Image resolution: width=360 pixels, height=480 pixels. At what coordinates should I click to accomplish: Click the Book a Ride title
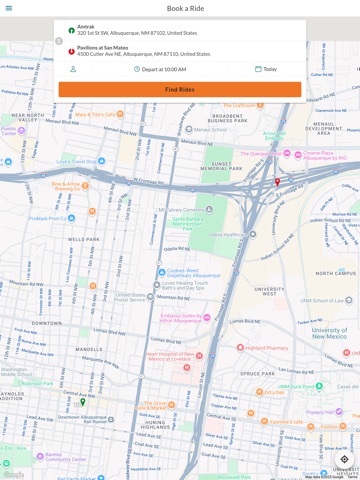tap(185, 8)
